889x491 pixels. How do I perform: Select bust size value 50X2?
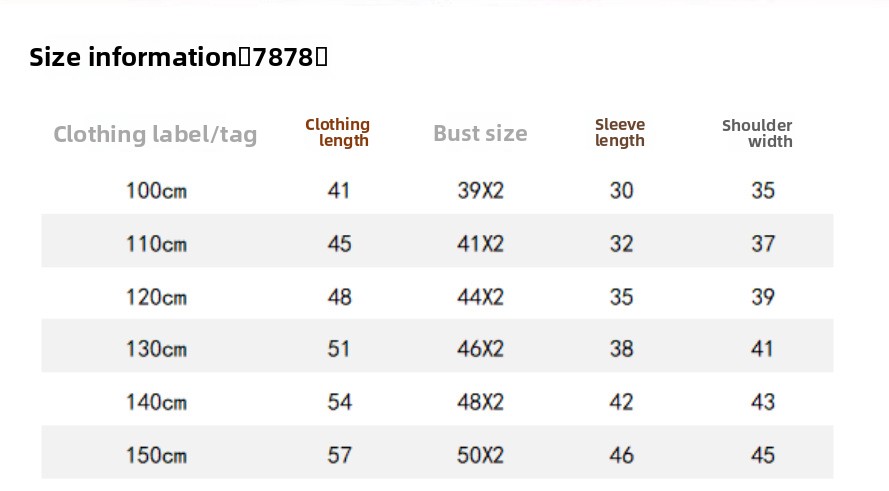(480, 455)
